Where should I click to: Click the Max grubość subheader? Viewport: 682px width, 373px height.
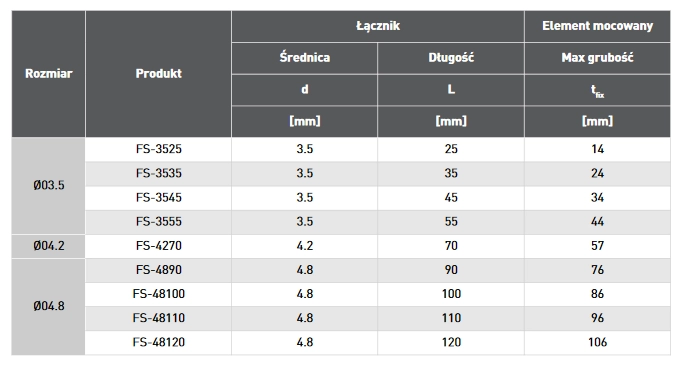click(597, 58)
